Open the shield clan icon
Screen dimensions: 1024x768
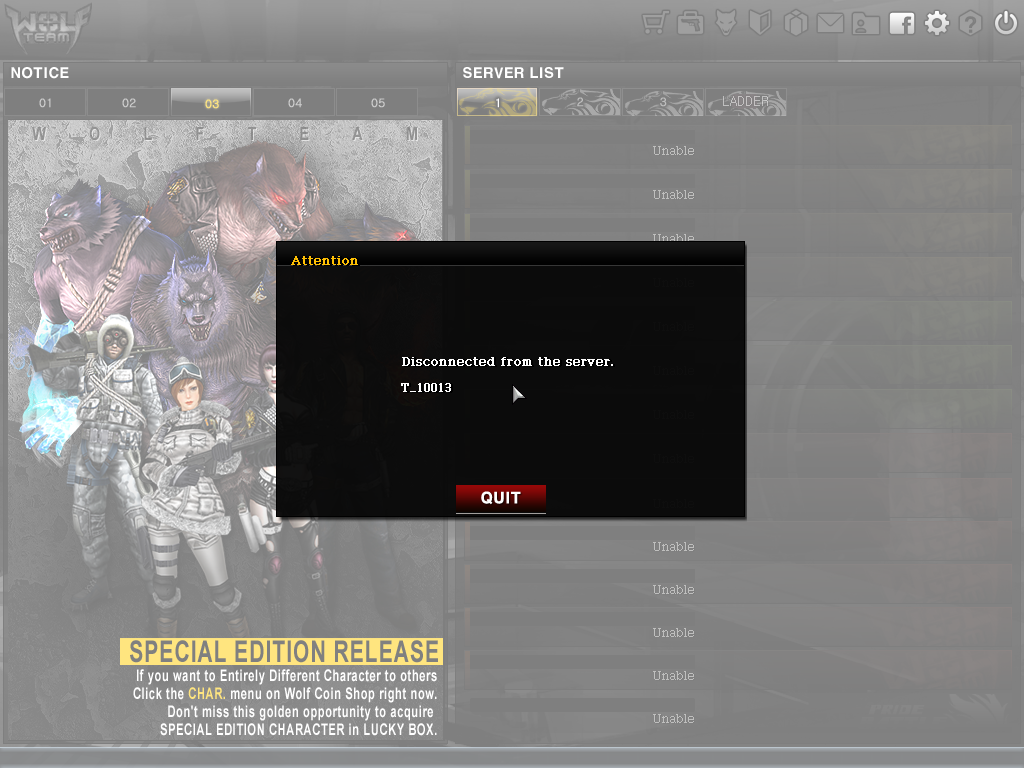pyautogui.click(x=760, y=24)
